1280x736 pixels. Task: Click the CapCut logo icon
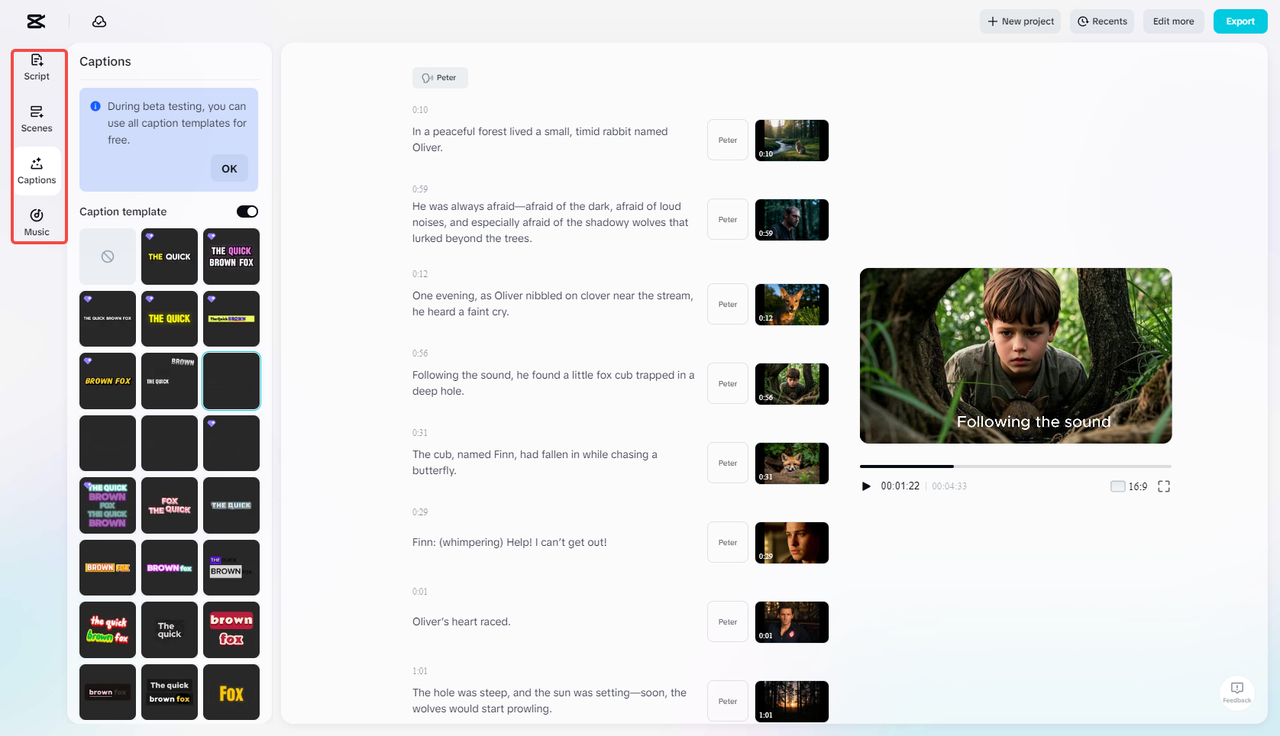[x=36, y=21]
